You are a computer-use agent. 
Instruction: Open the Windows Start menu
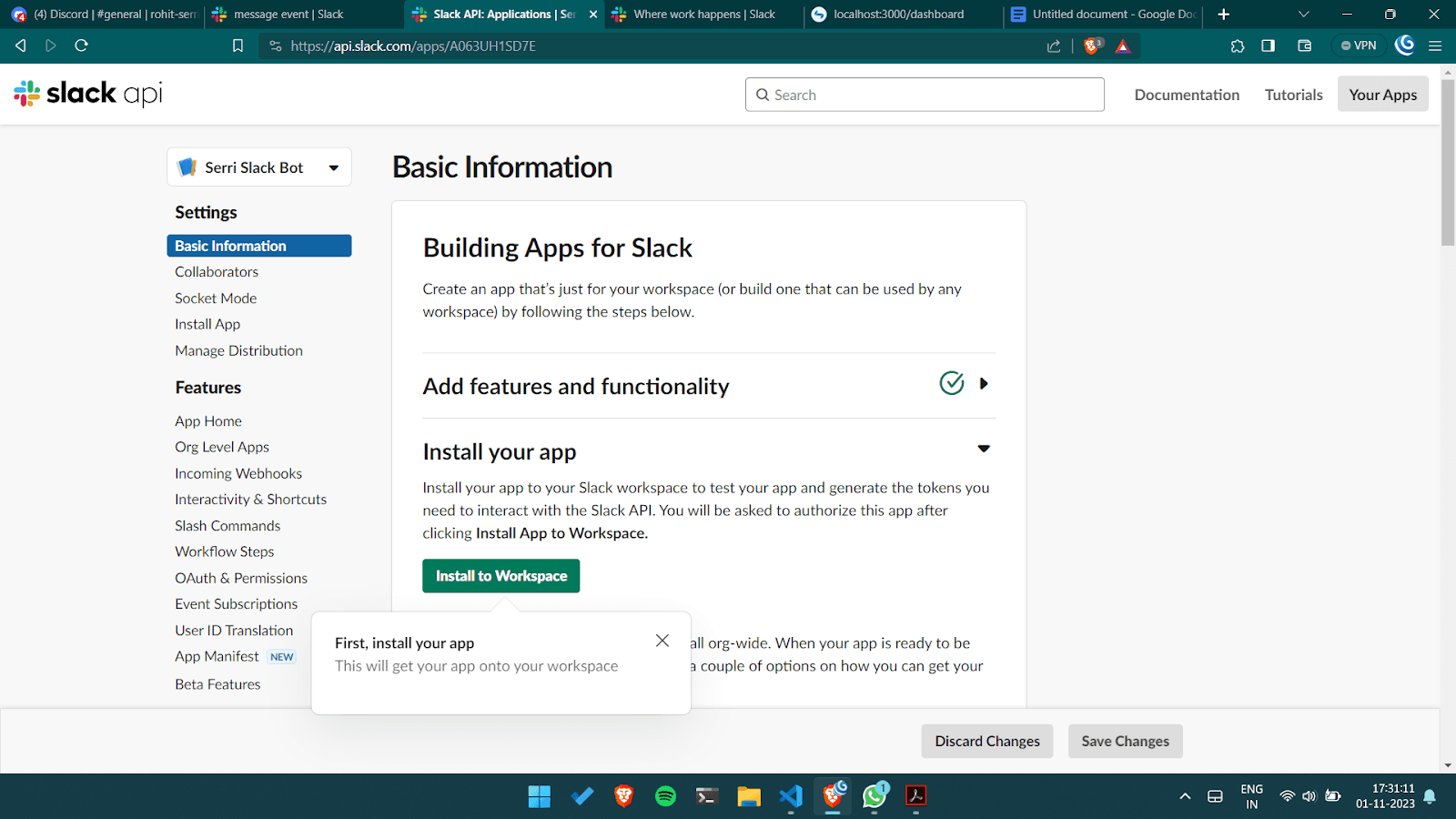pyautogui.click(x=540, y=796)
